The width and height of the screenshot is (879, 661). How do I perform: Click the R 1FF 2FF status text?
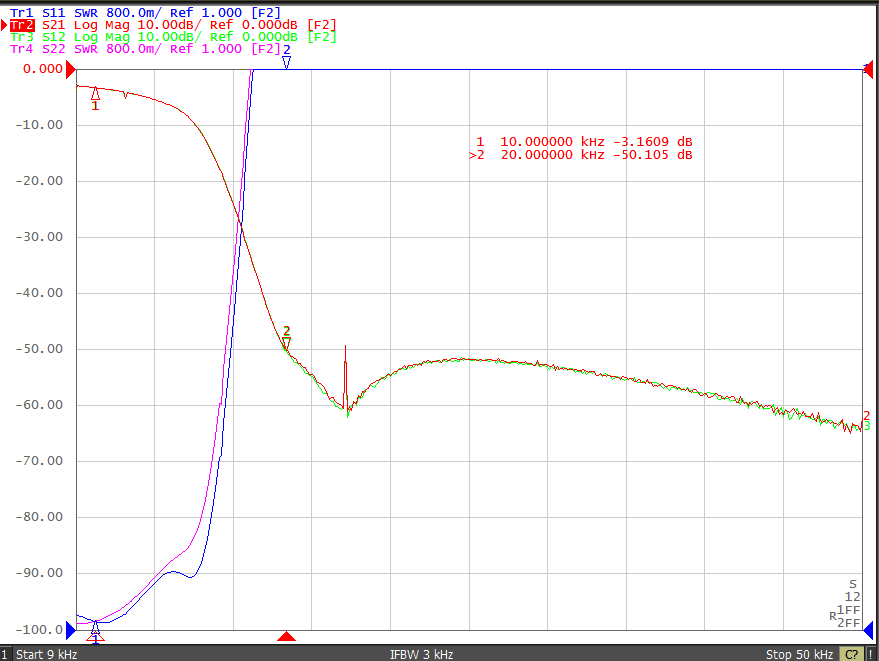click(845, 616)
